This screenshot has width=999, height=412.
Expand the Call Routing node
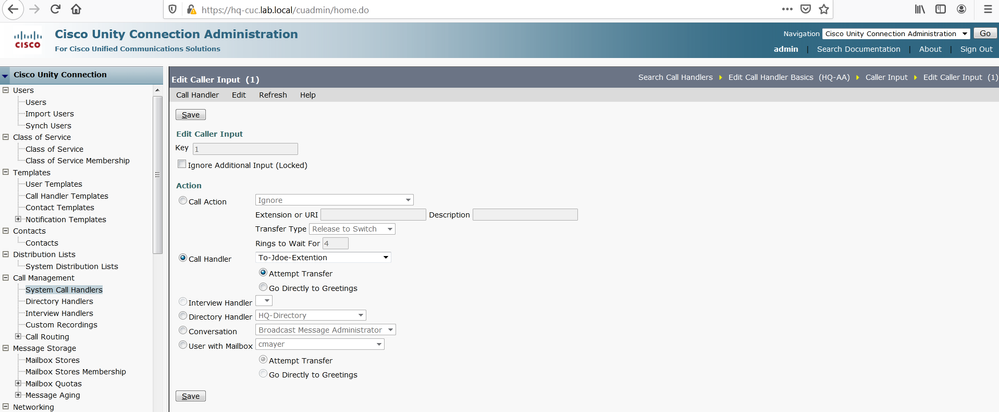point(18,336)
